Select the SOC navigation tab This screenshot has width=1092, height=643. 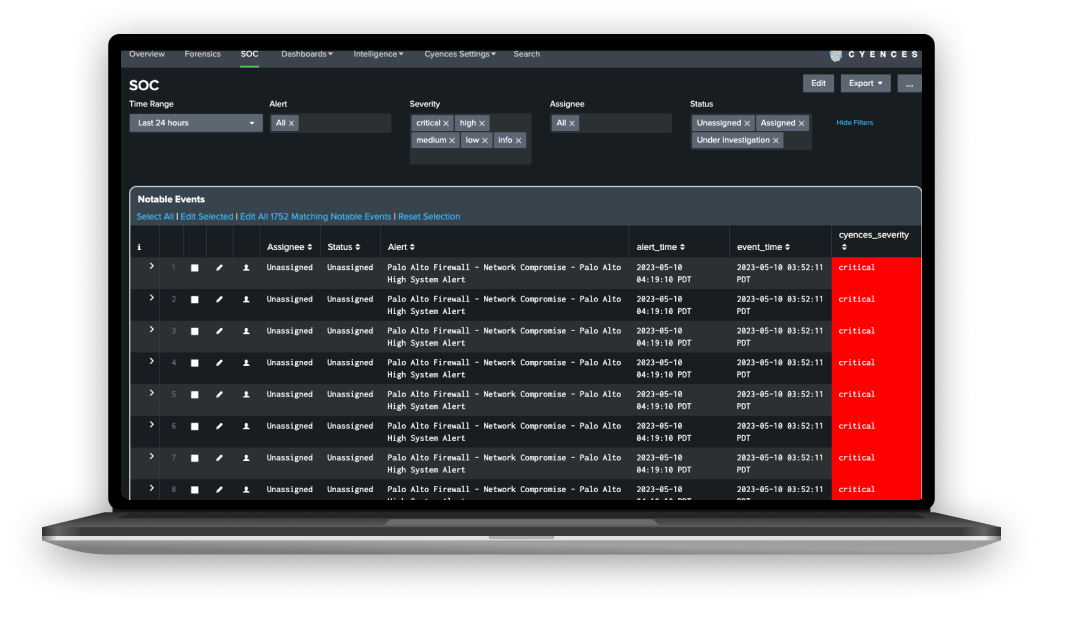(x=249, y=54)
